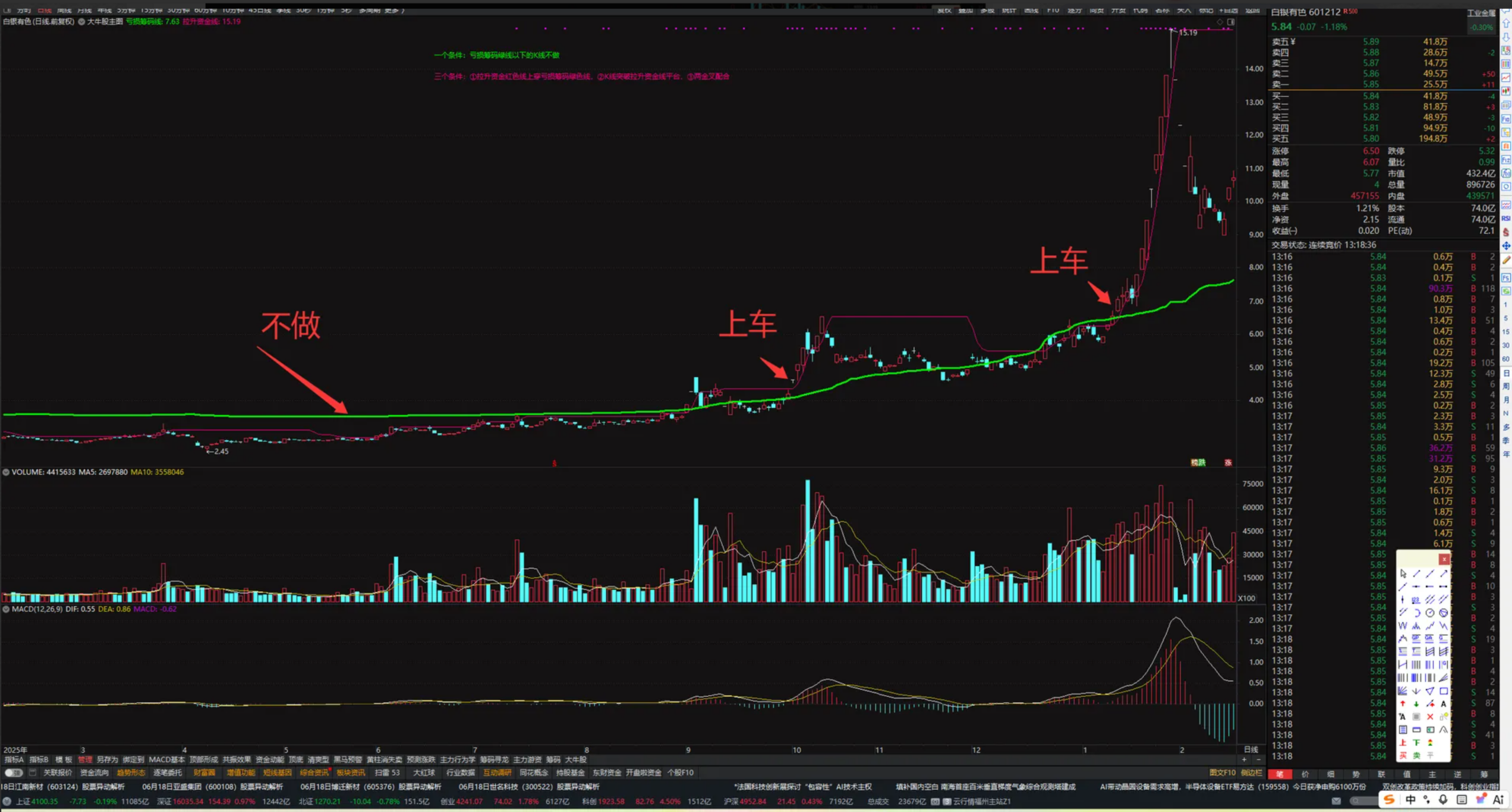Click the red X delete drawing tool

(x=1430, y=717)
